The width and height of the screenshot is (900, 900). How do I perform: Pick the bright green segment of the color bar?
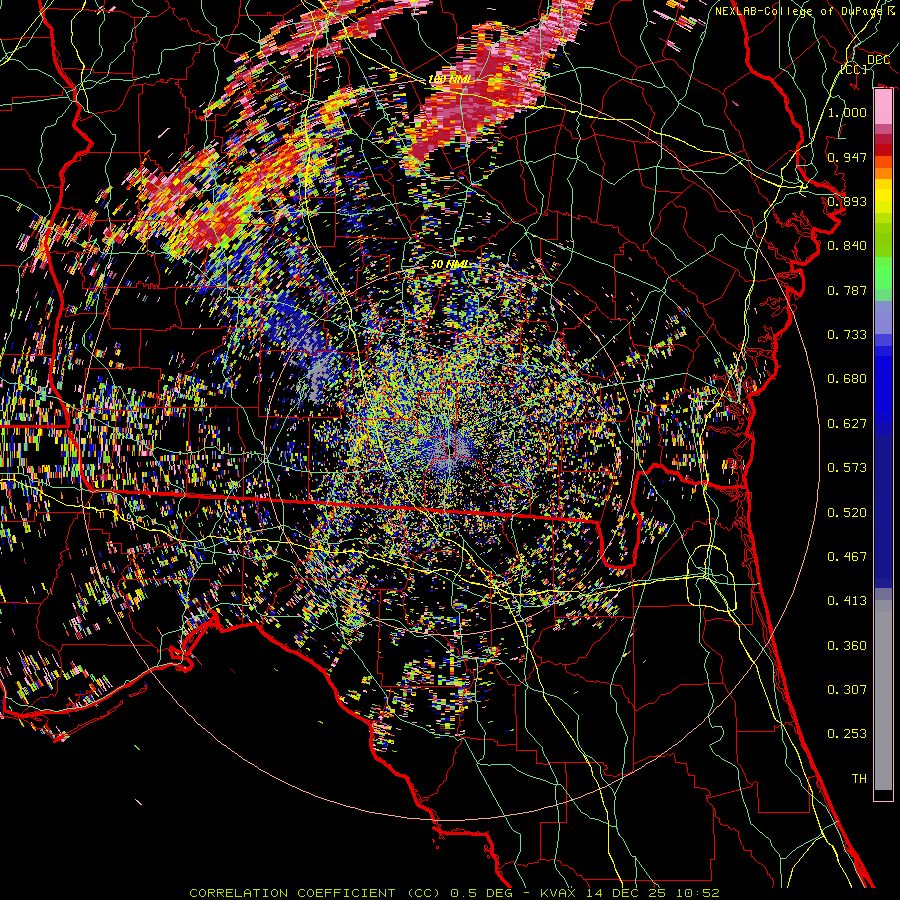883,273
